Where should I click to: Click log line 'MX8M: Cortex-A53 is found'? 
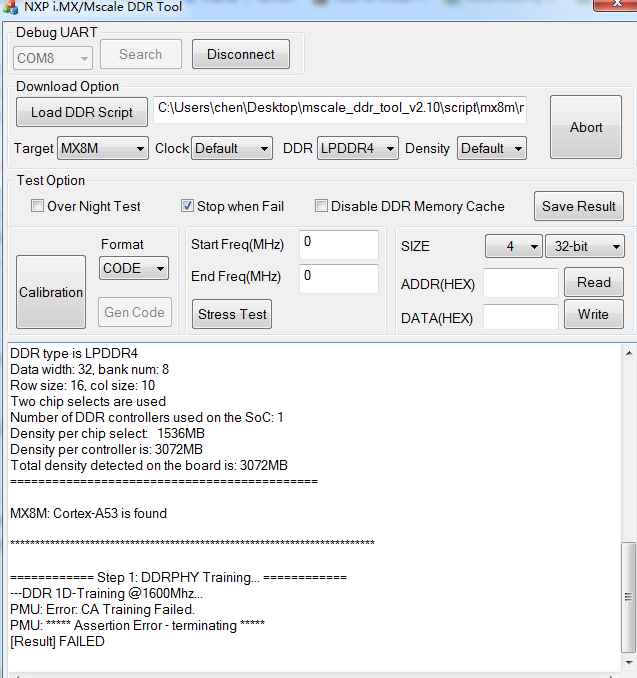point(89,513)
